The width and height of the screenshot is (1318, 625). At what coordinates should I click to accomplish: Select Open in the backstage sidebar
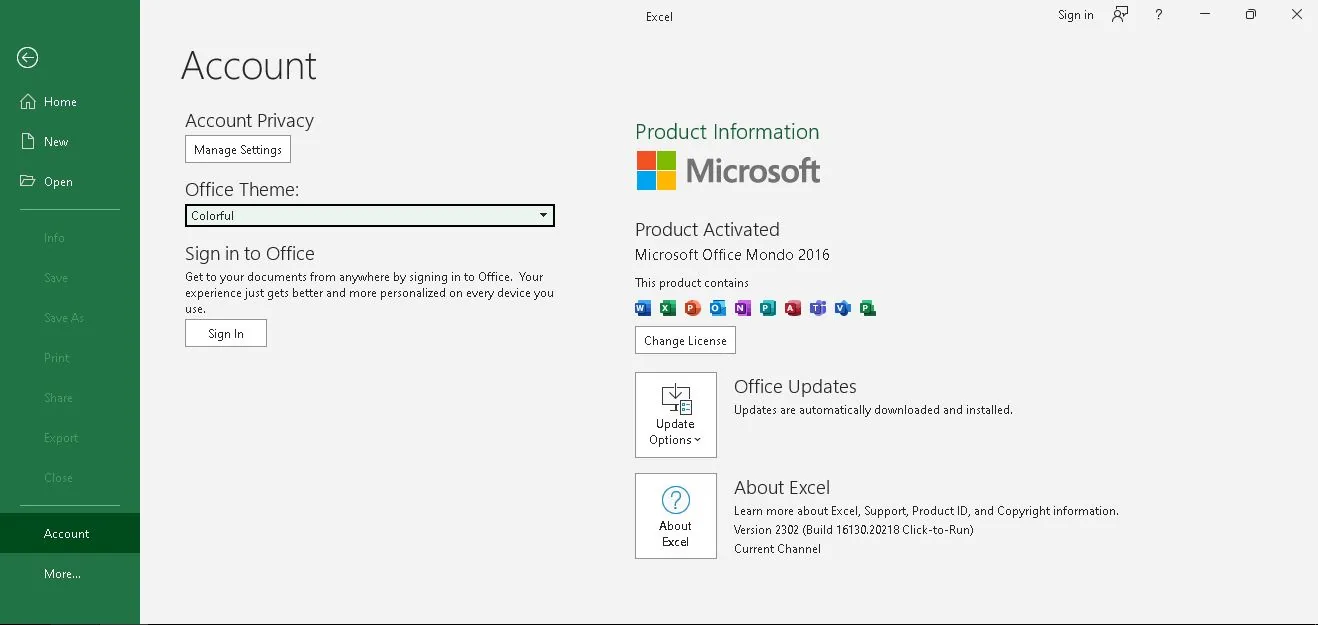tap(70, 182)
